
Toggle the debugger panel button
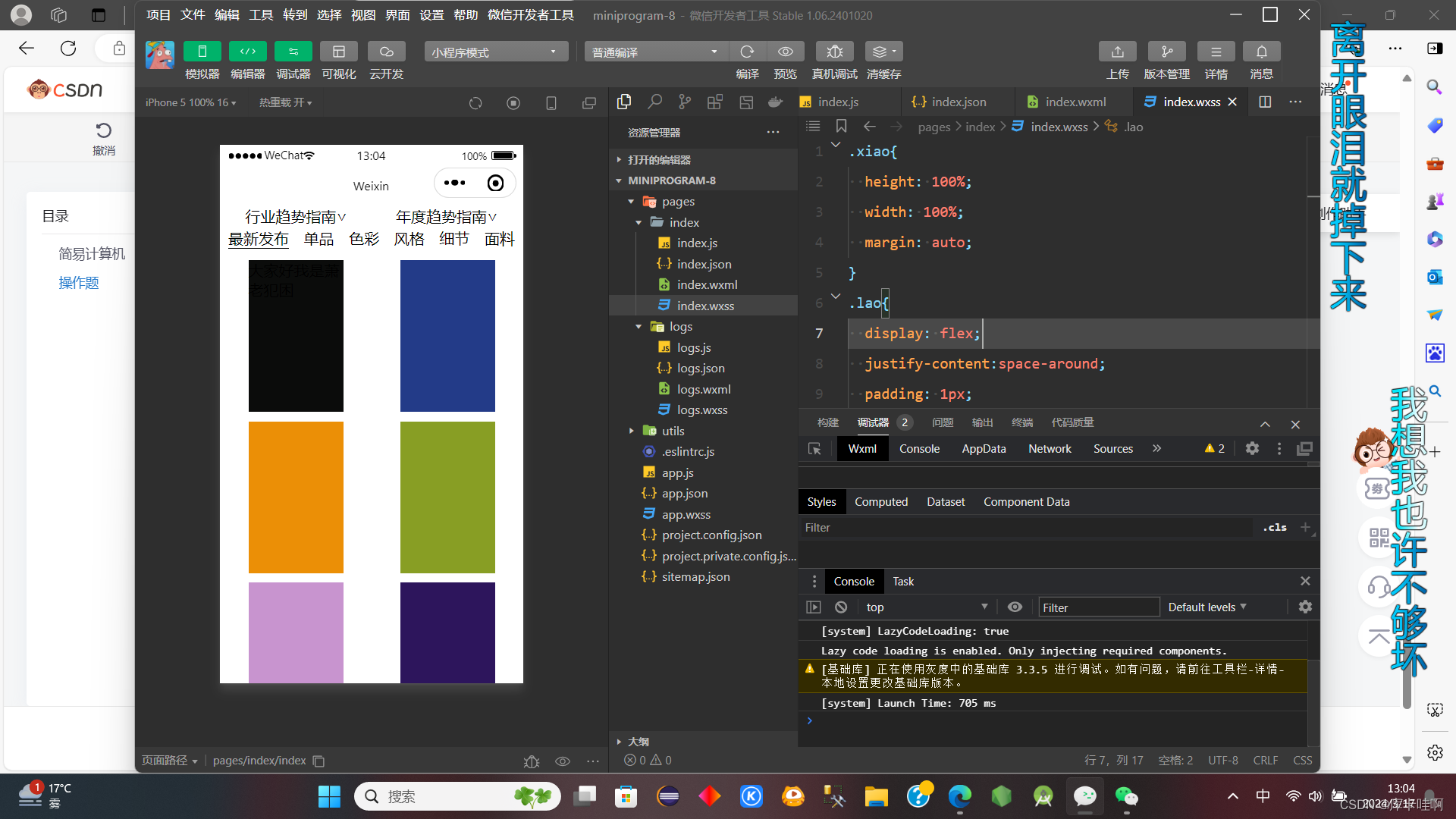(x=293, y=52)
